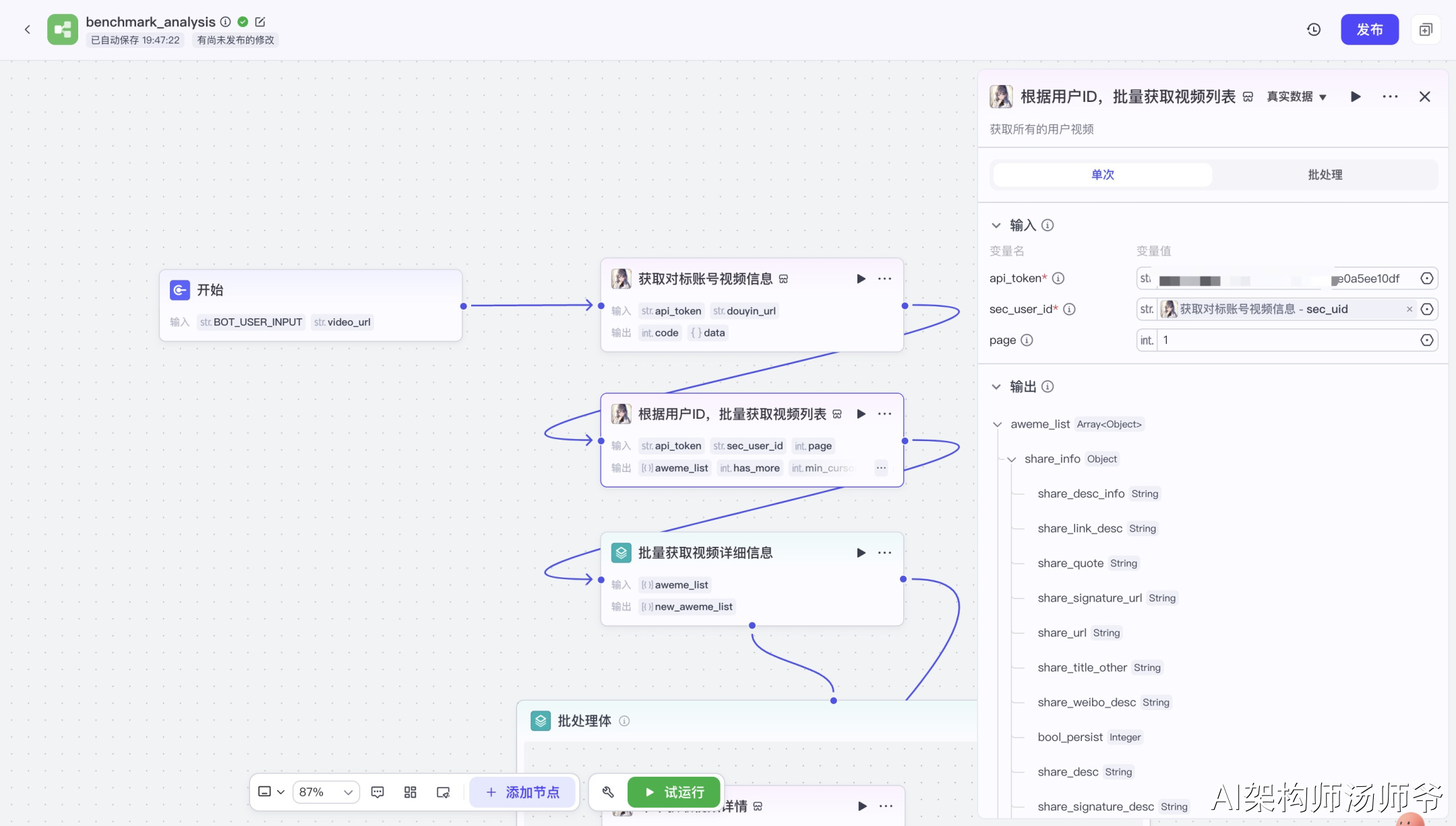
Task: Switch to 批处理 batch mode
Action: pos(1325,175)
